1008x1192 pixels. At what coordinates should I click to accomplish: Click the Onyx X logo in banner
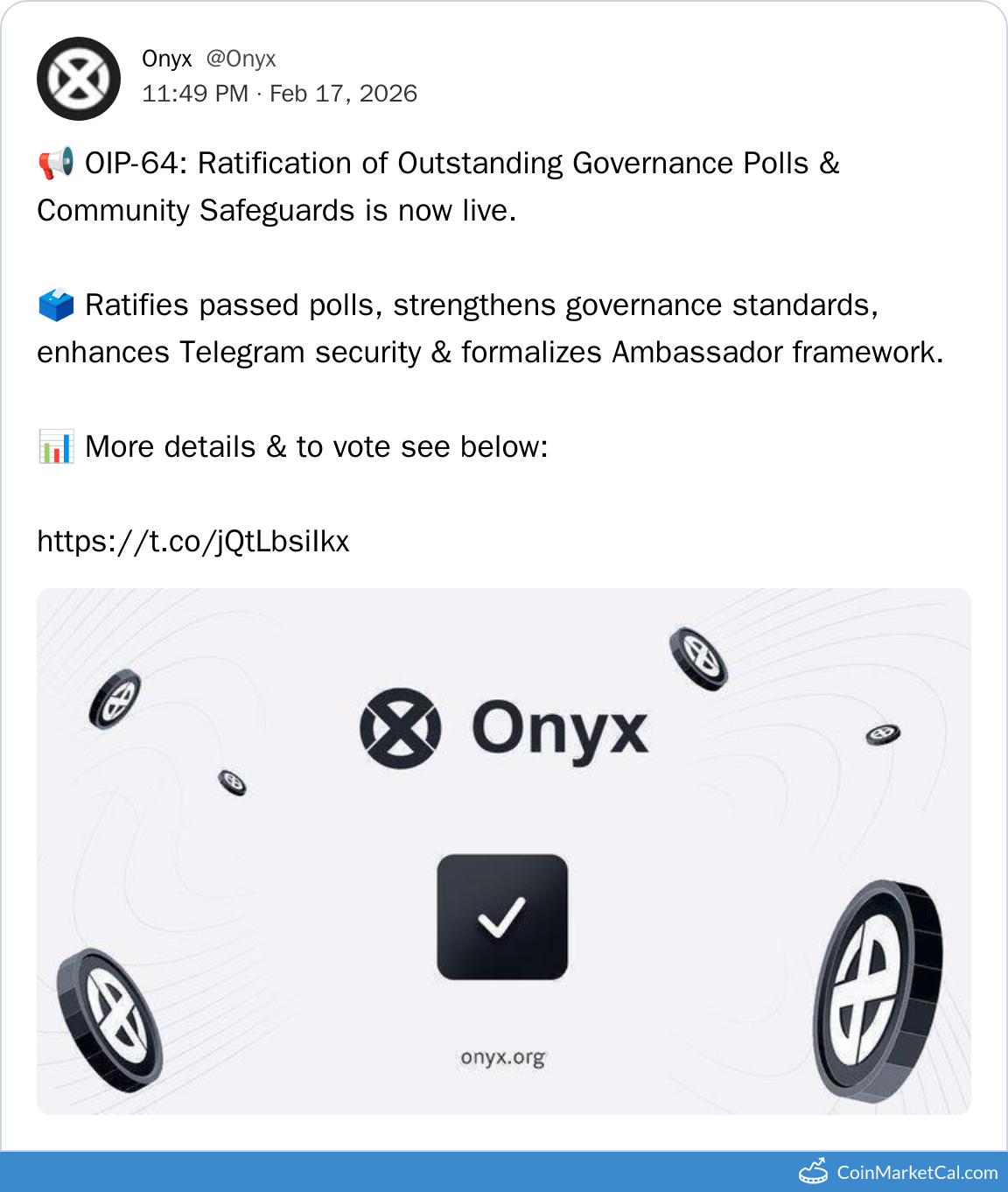click(x=400, y=728)
